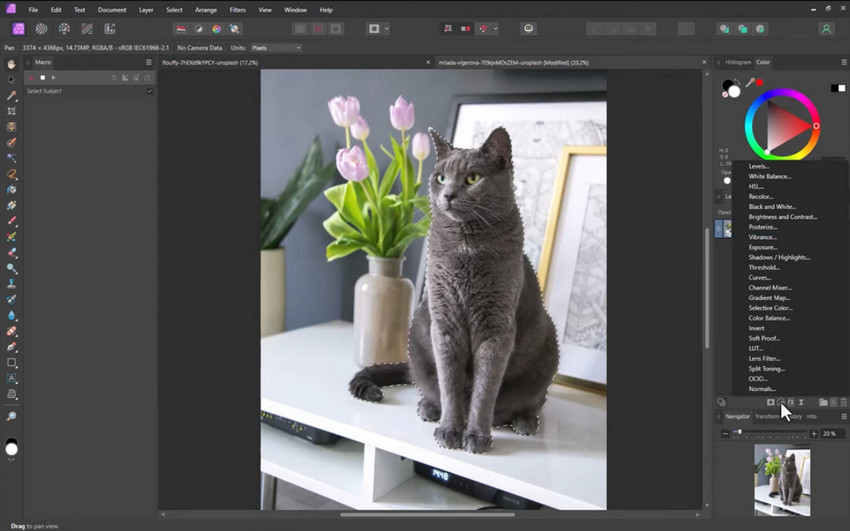Toggle the Quick Mask button
Screen dimensions: 850x531
[x=374, y=29]
